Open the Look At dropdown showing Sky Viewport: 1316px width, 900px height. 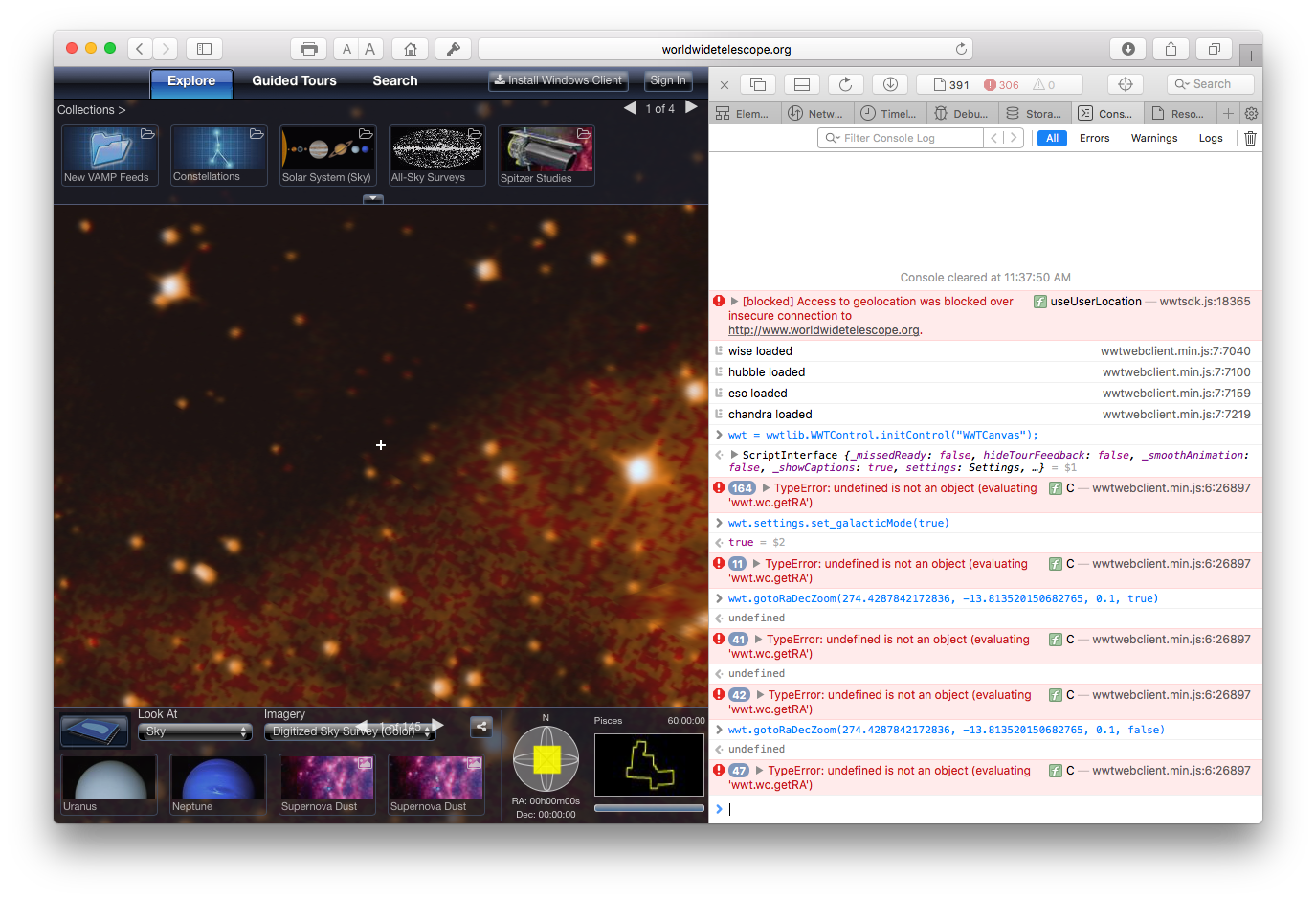(194, 731)
